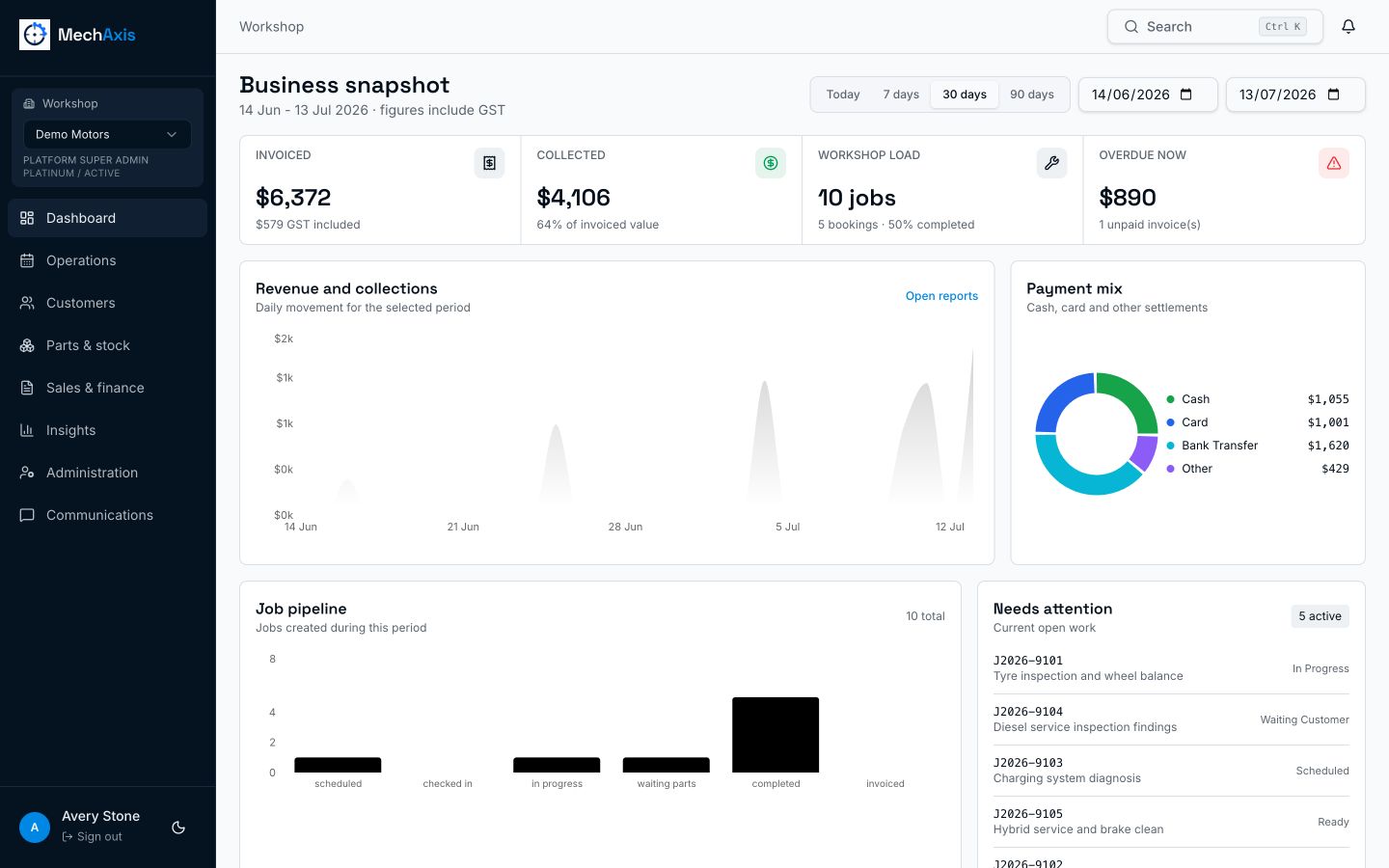Click the Open reports link
1389x868 pixels.
(941, 296)
